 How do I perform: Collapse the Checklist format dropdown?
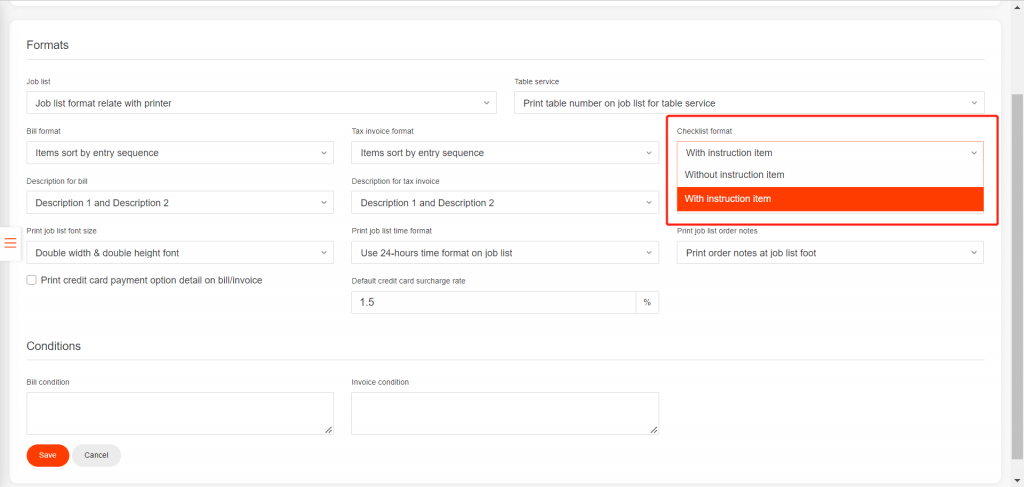point(829,153)
